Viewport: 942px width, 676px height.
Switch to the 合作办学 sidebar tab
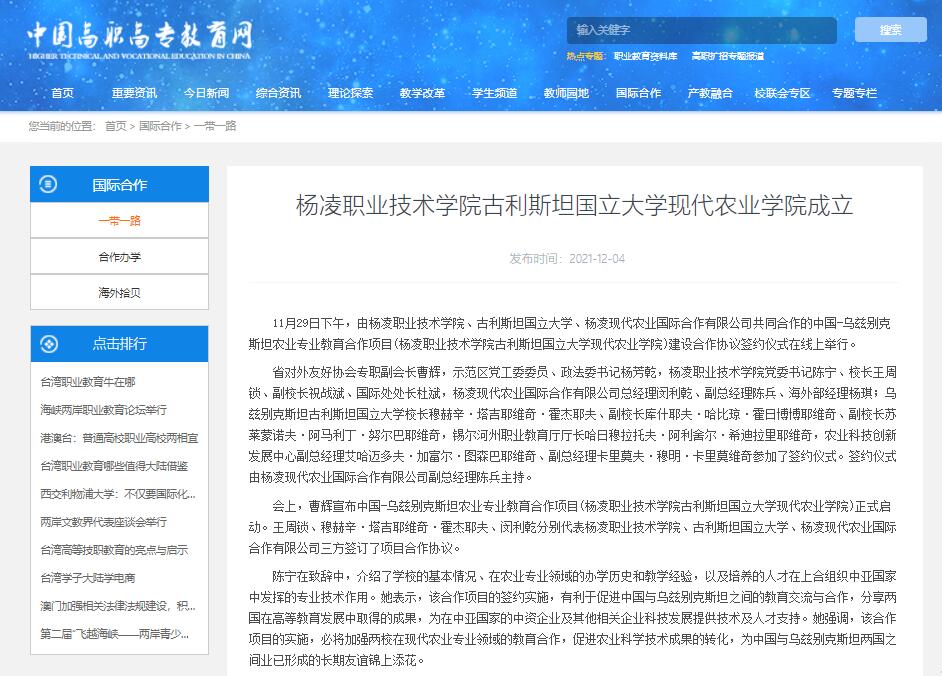119,257
